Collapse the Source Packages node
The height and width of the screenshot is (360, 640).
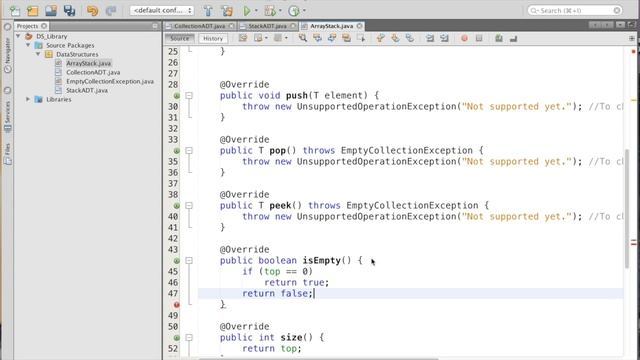pyautogui.click(x=28, y=45)
